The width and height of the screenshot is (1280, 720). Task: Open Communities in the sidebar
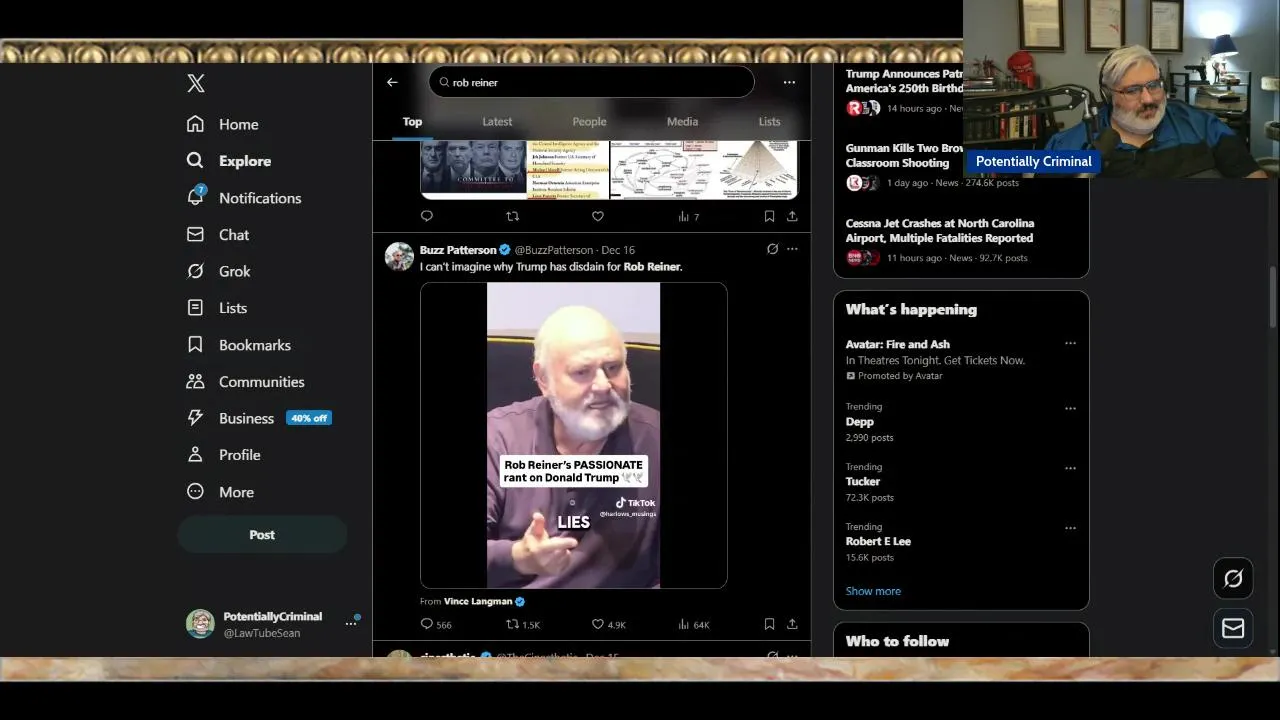pyautogui.click(x=246, y=382)
